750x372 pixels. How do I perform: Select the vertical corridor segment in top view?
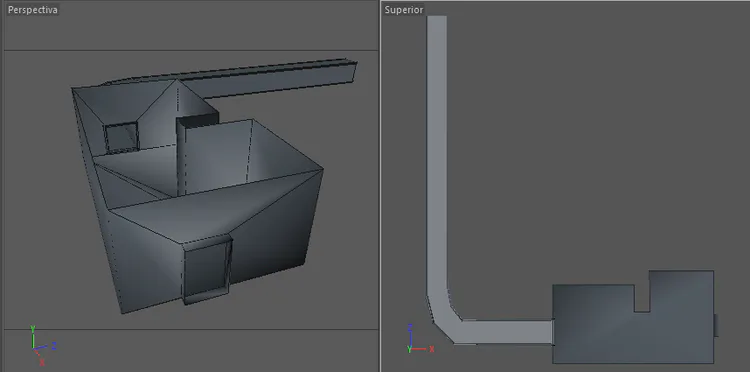(437, 153)
